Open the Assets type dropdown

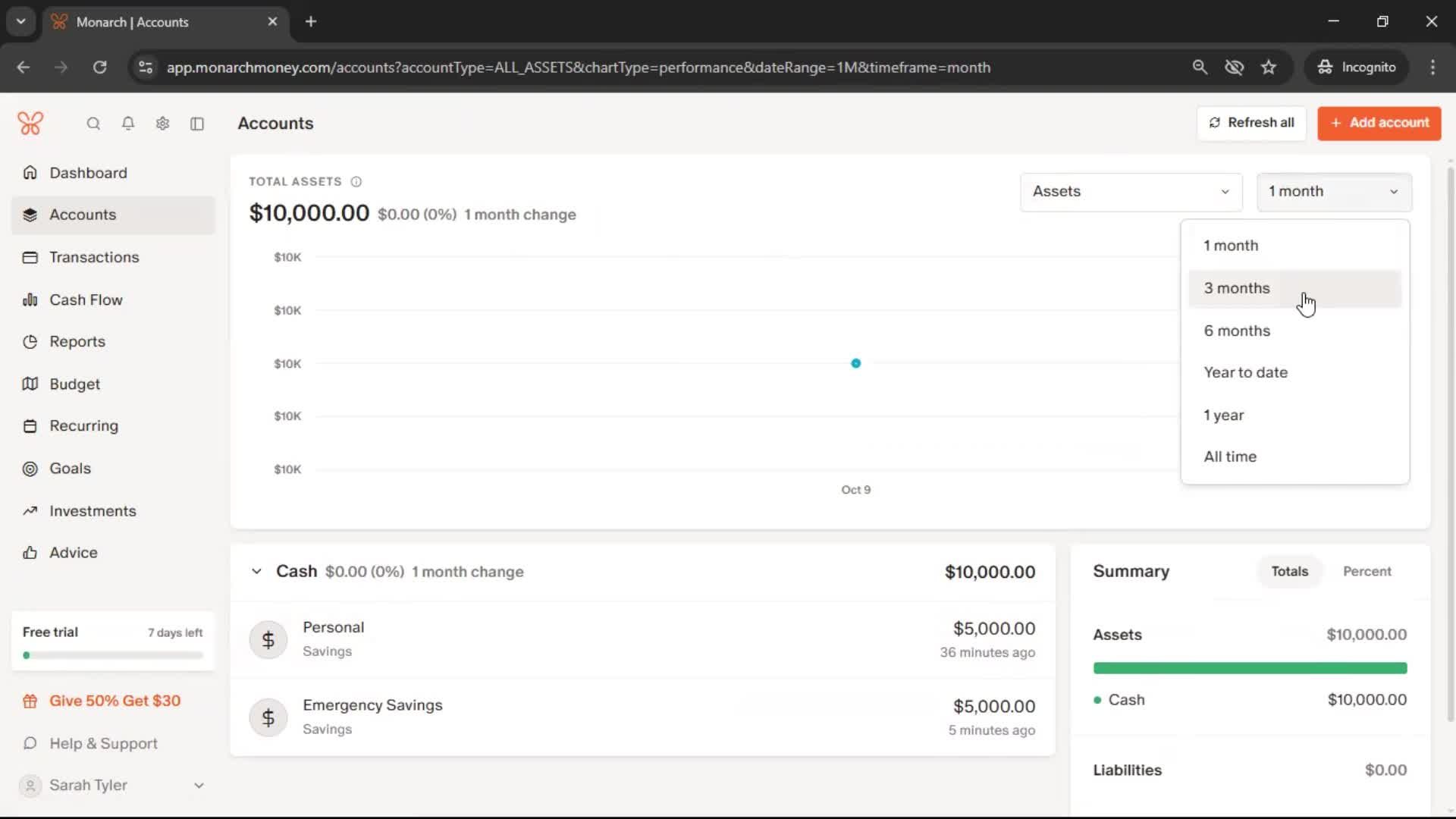(x=1130, y=192)
